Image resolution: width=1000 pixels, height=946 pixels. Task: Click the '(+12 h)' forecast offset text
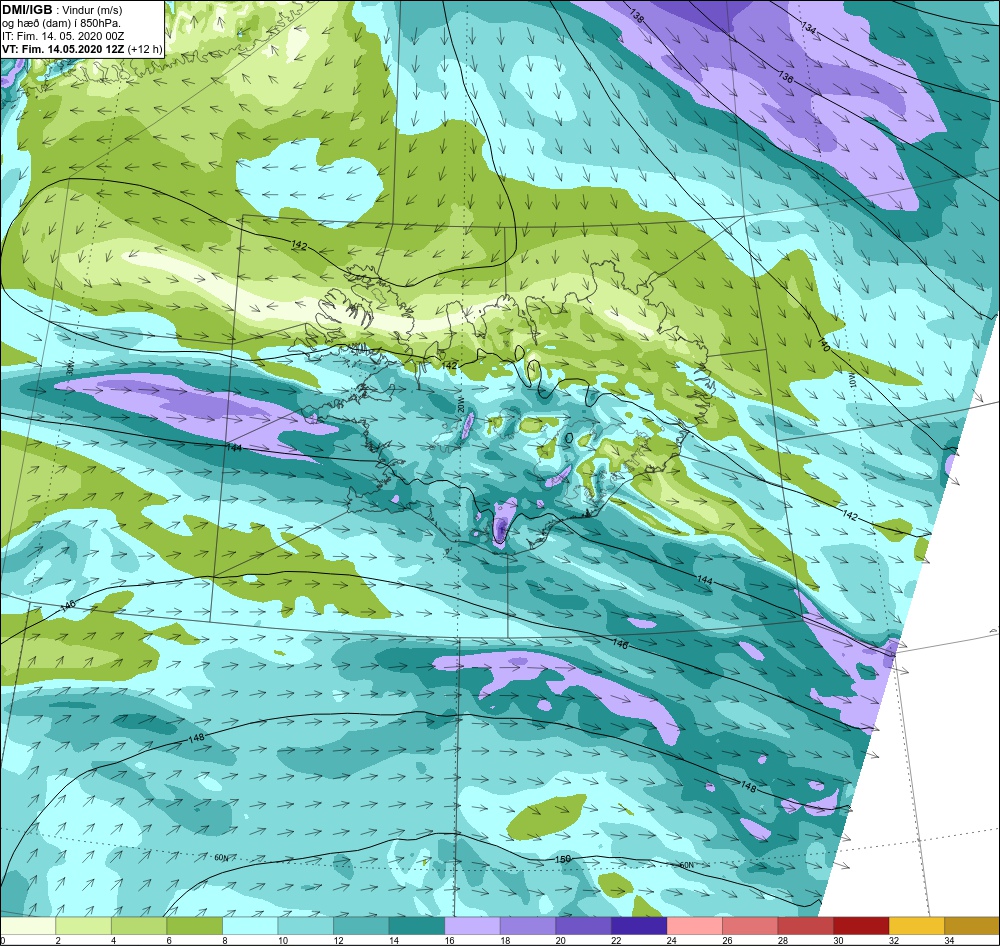tap(145, 49)
